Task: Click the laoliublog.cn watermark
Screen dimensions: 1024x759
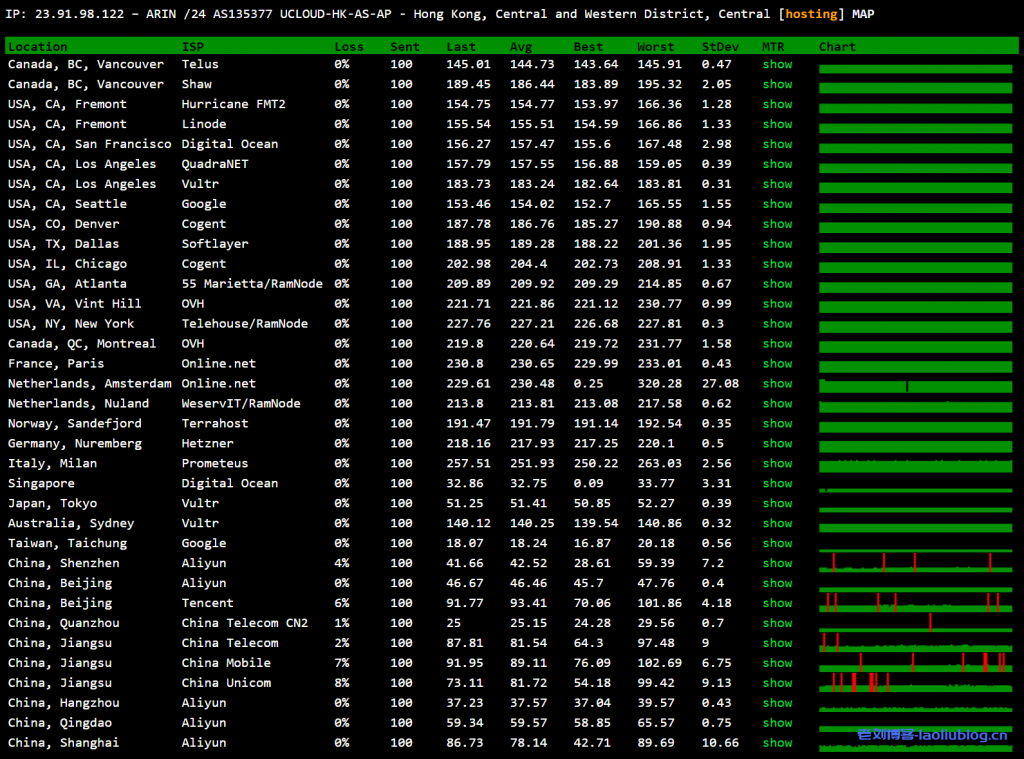Action: click(932, 735)
